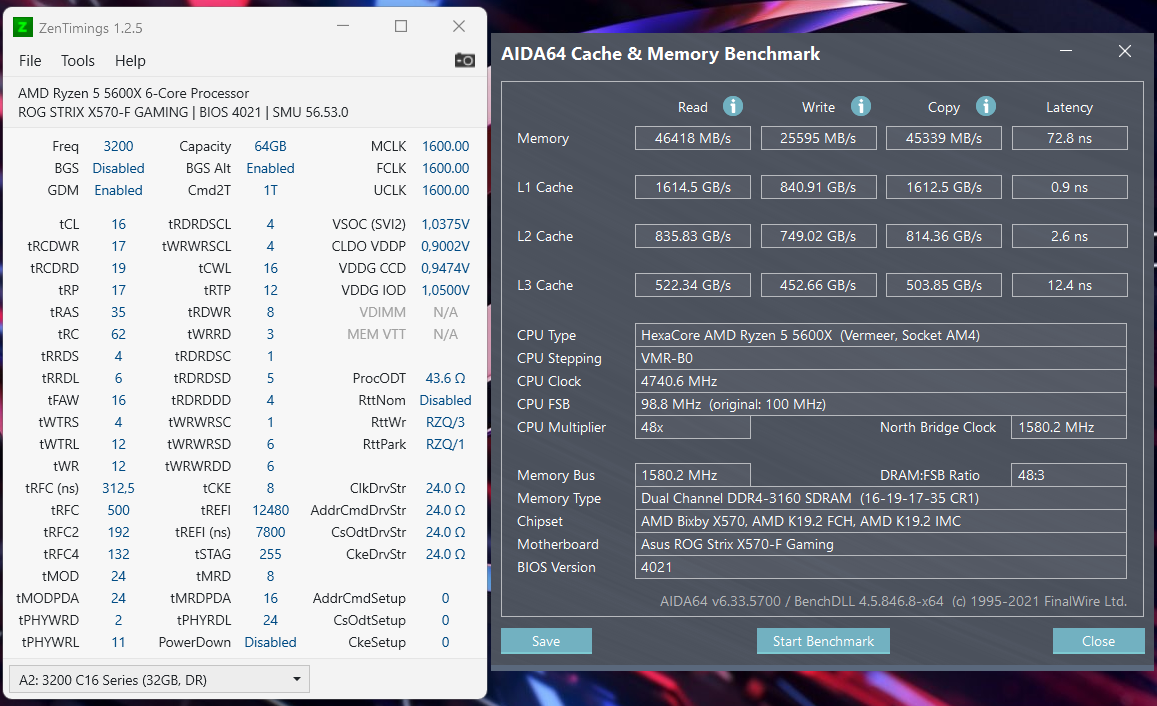Open the Write info icon in AIDA64
Image resolution: width=1157 pixels, height=706 pixels.
(x=860, y=106)
